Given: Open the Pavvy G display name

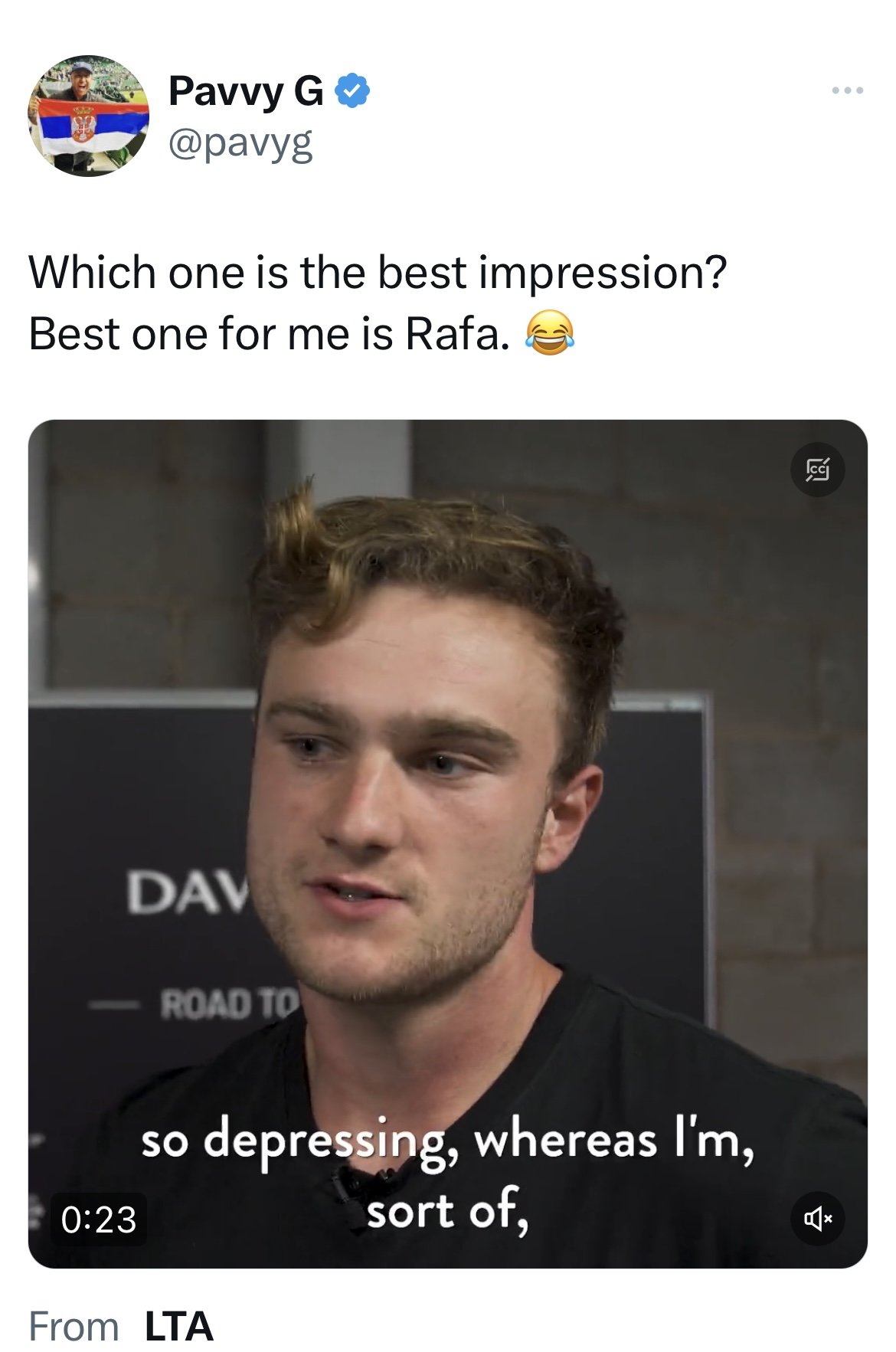Looking at the screenshot, I should tap(246, 91).
